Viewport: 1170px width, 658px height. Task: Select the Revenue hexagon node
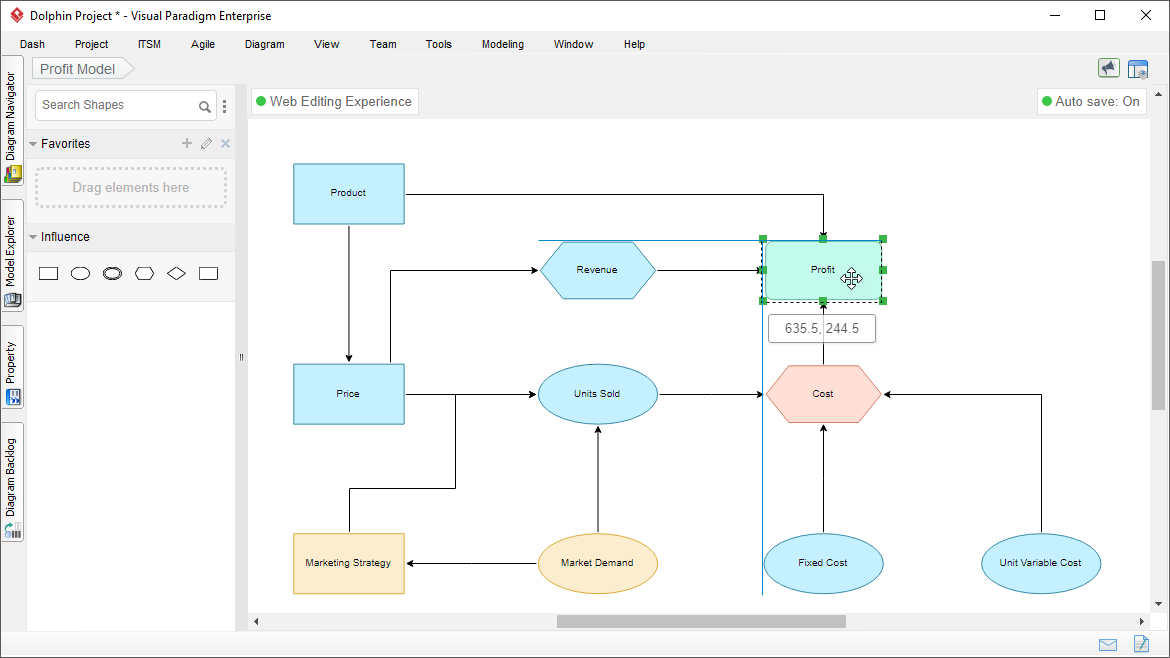pos(597,270)
